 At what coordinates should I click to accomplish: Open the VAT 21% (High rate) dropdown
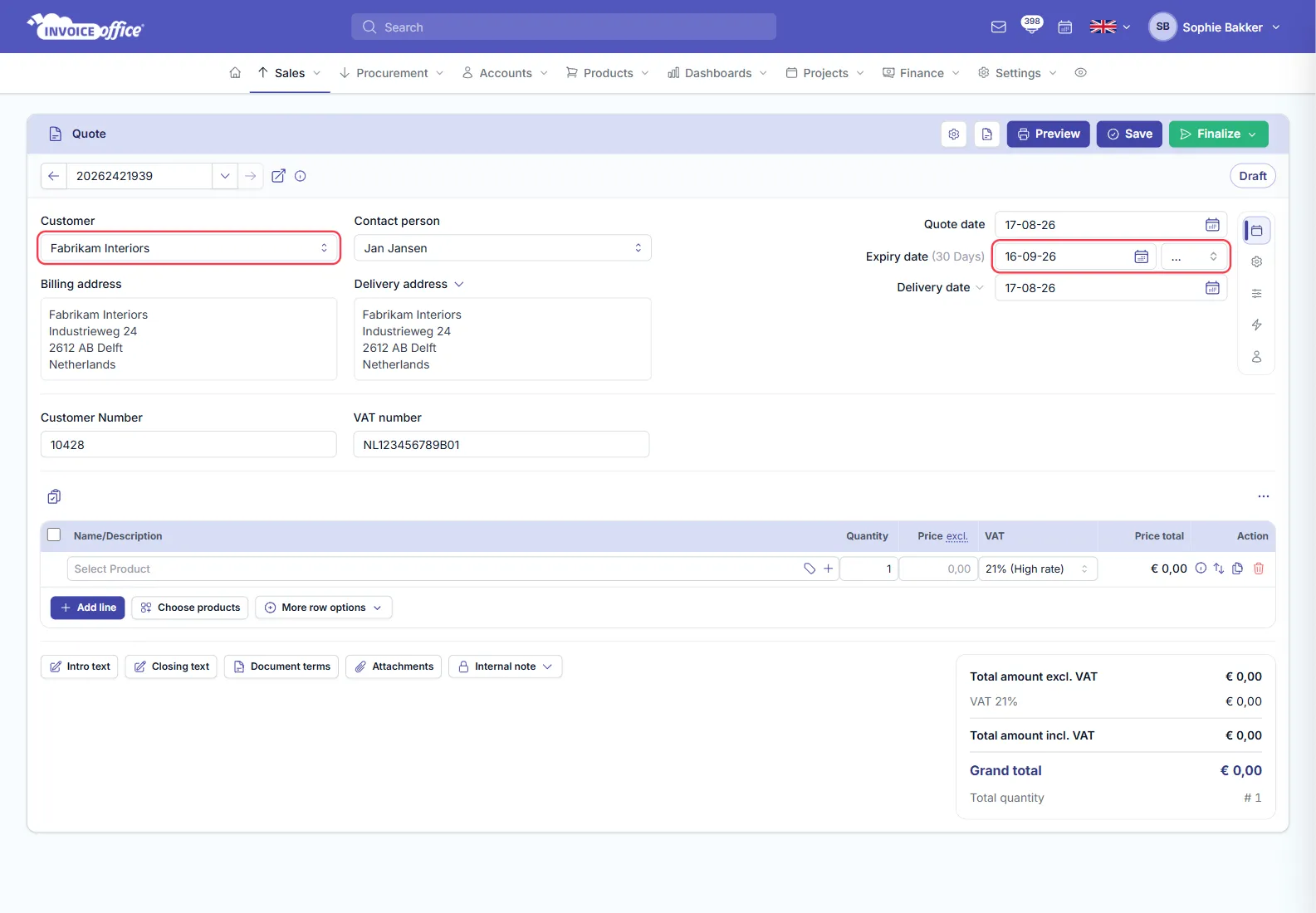1039,569
